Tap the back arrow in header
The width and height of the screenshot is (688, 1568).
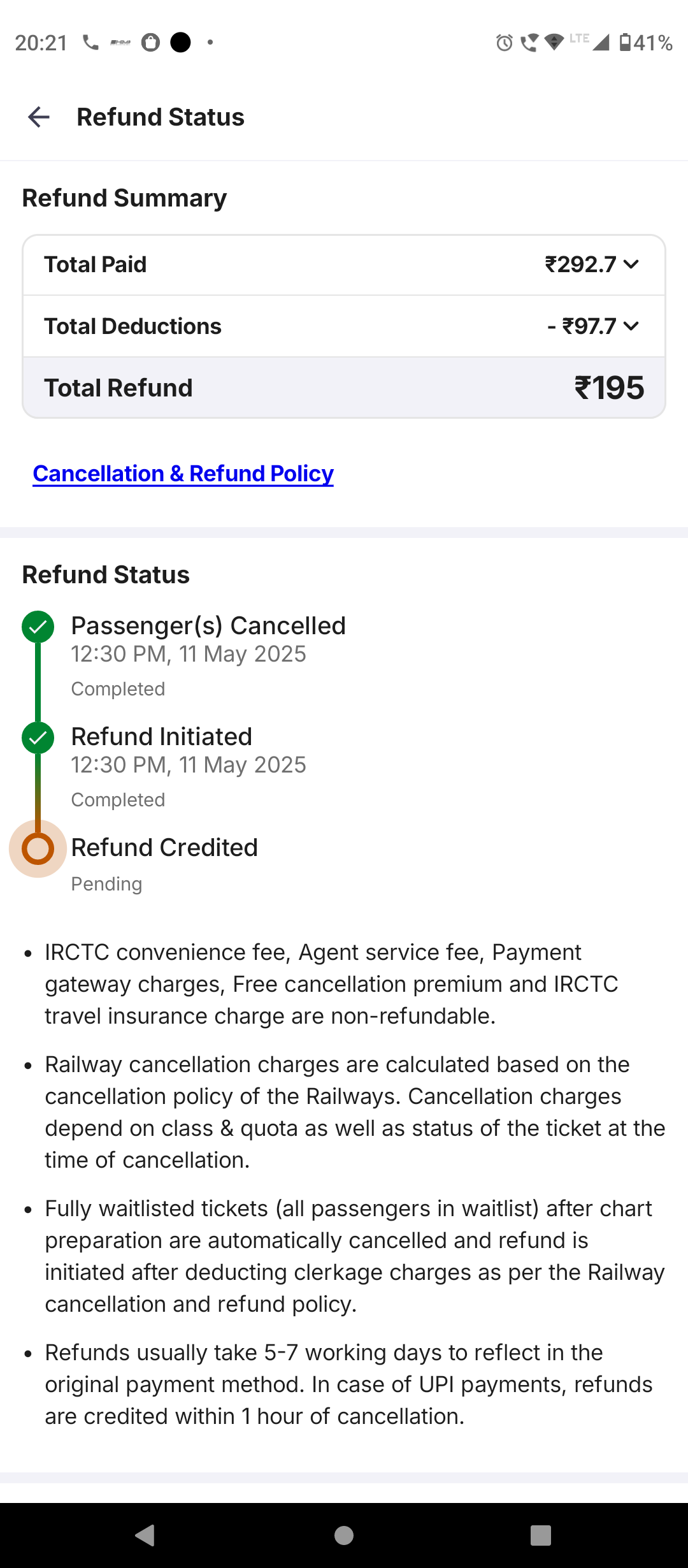39,117
